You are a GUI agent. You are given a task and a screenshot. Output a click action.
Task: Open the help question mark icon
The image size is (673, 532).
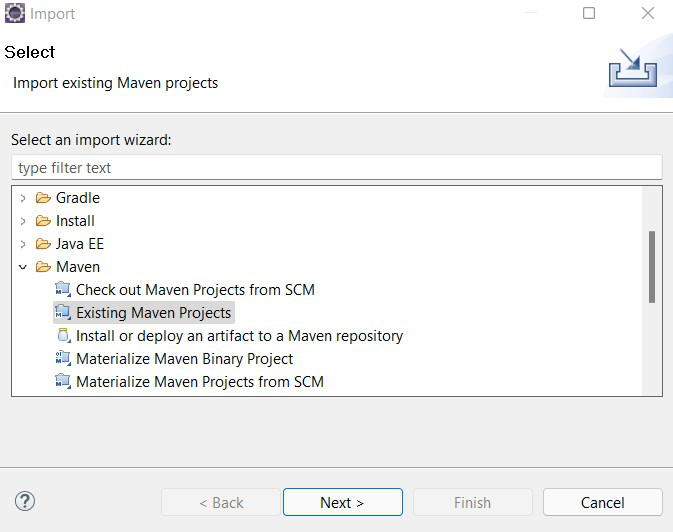coord(26,501)
